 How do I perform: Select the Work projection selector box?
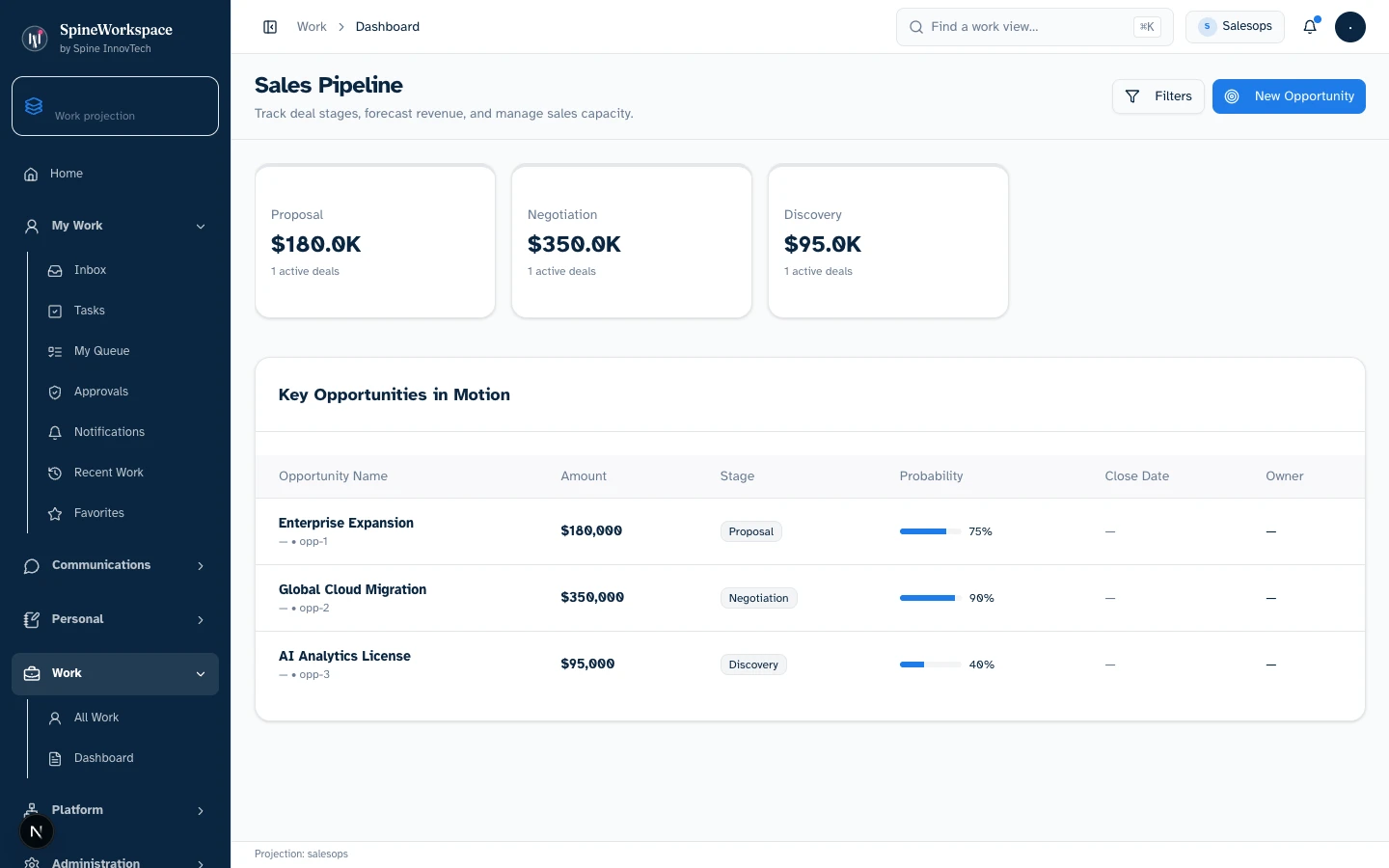[x=115, y=106]
